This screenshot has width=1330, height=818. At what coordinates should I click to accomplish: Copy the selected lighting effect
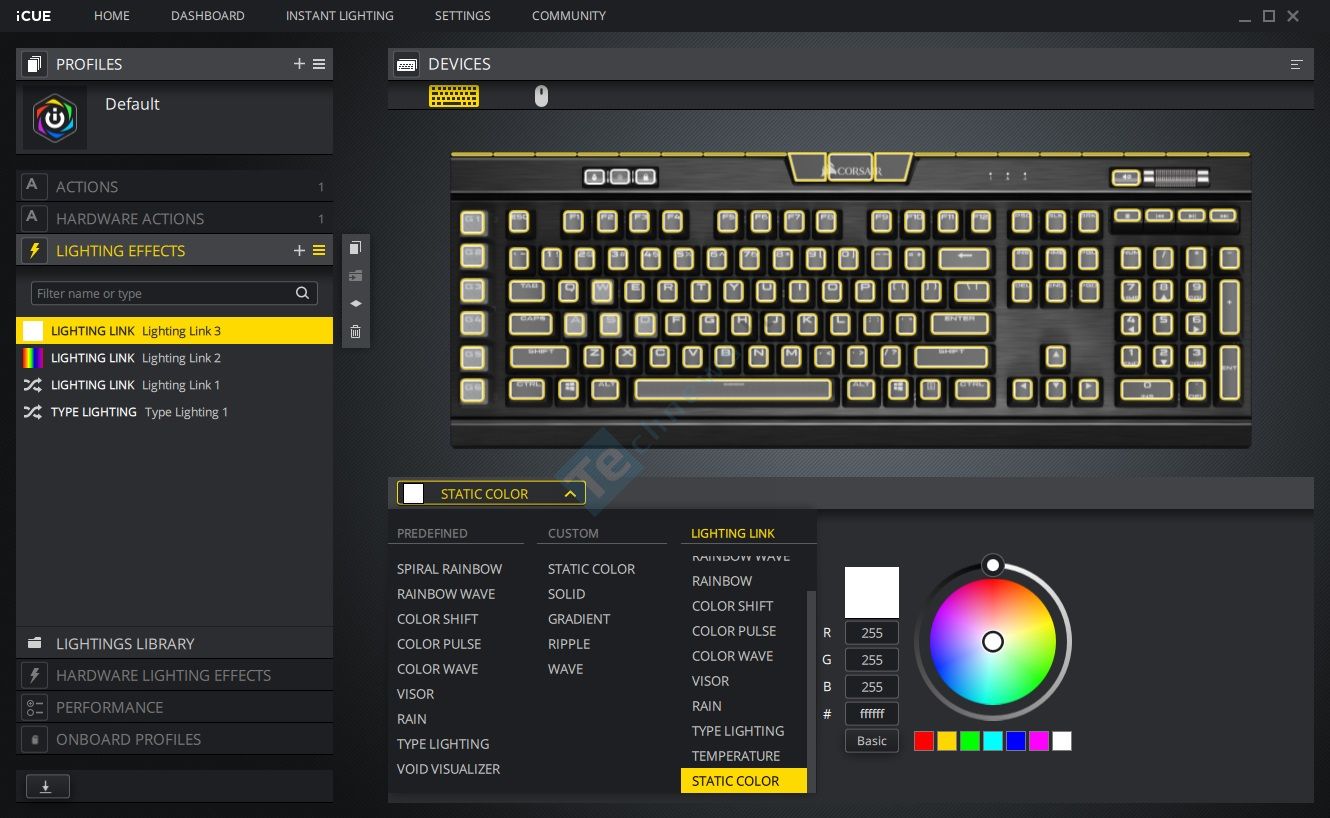click(x=355, y=248)
